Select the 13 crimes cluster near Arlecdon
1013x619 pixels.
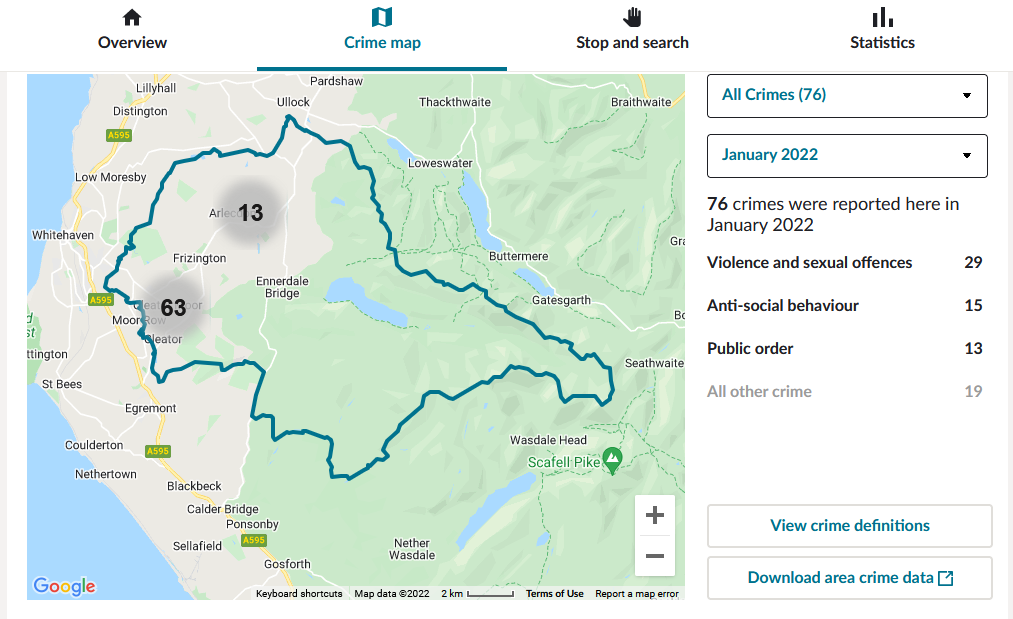click(251, 213)
